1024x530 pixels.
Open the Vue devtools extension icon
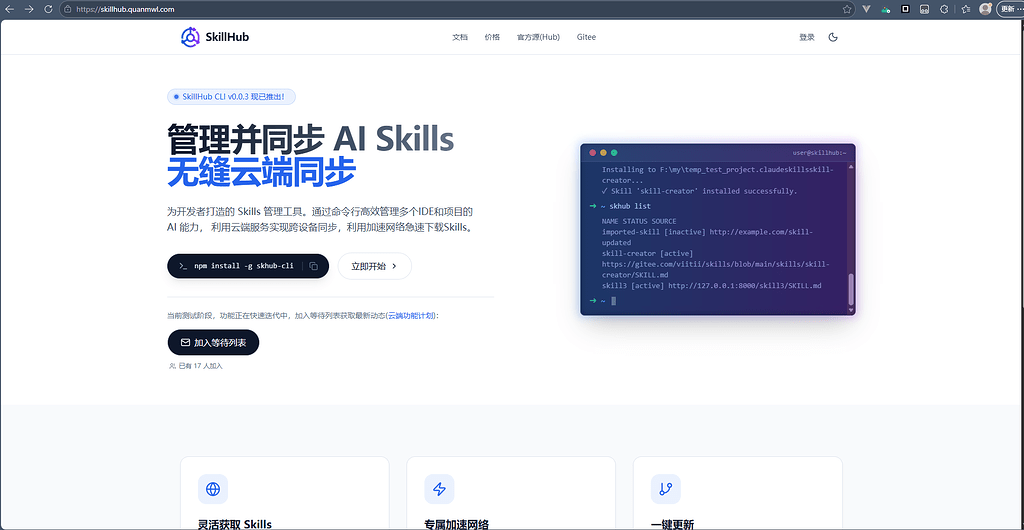[867, 9]
